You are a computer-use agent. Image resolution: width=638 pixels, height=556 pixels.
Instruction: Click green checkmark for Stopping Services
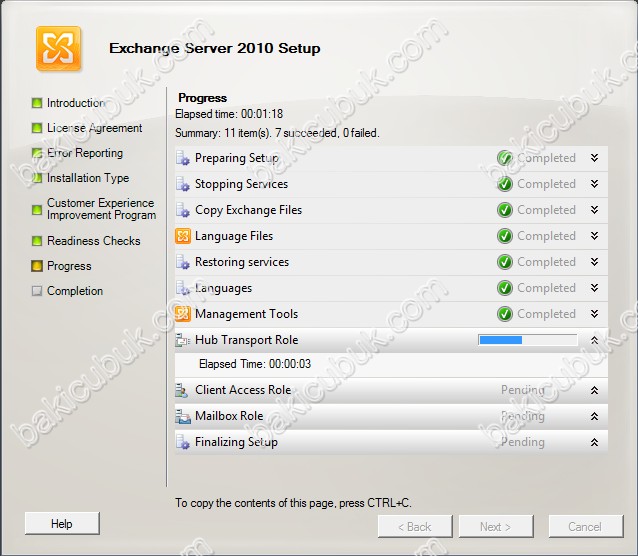(x=505, y=184)
